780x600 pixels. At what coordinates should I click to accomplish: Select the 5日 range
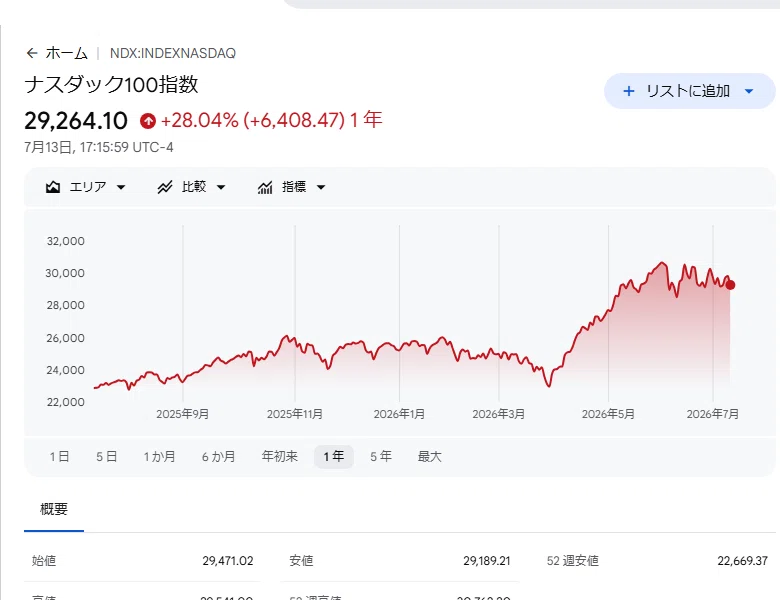tap(106, 456)
